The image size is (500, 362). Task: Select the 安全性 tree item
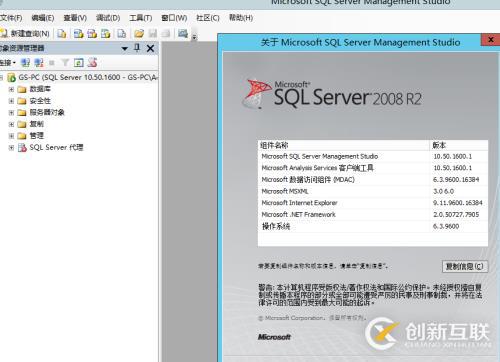40,101
